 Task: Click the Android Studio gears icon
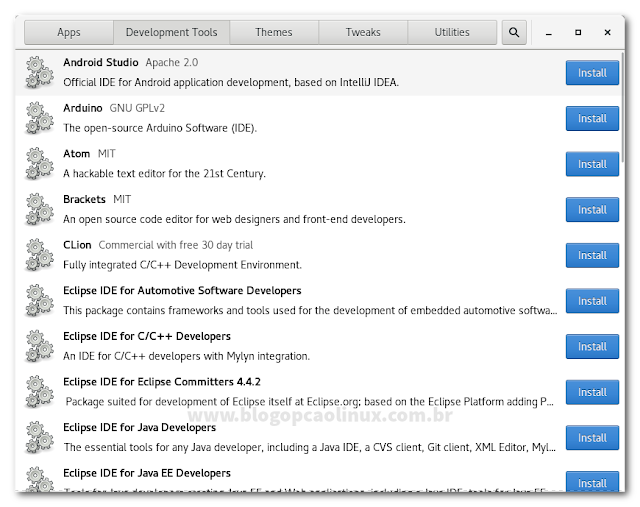coord(39,73)
